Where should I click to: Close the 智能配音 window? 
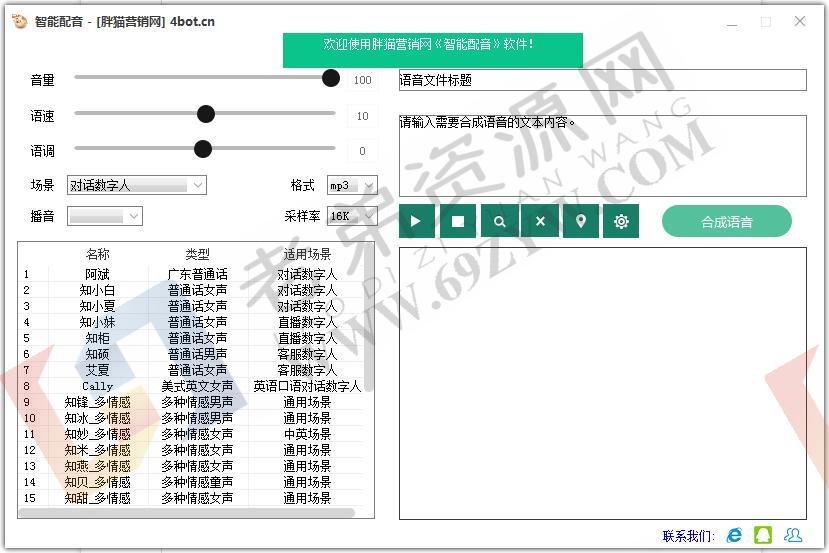coord(799,21)
